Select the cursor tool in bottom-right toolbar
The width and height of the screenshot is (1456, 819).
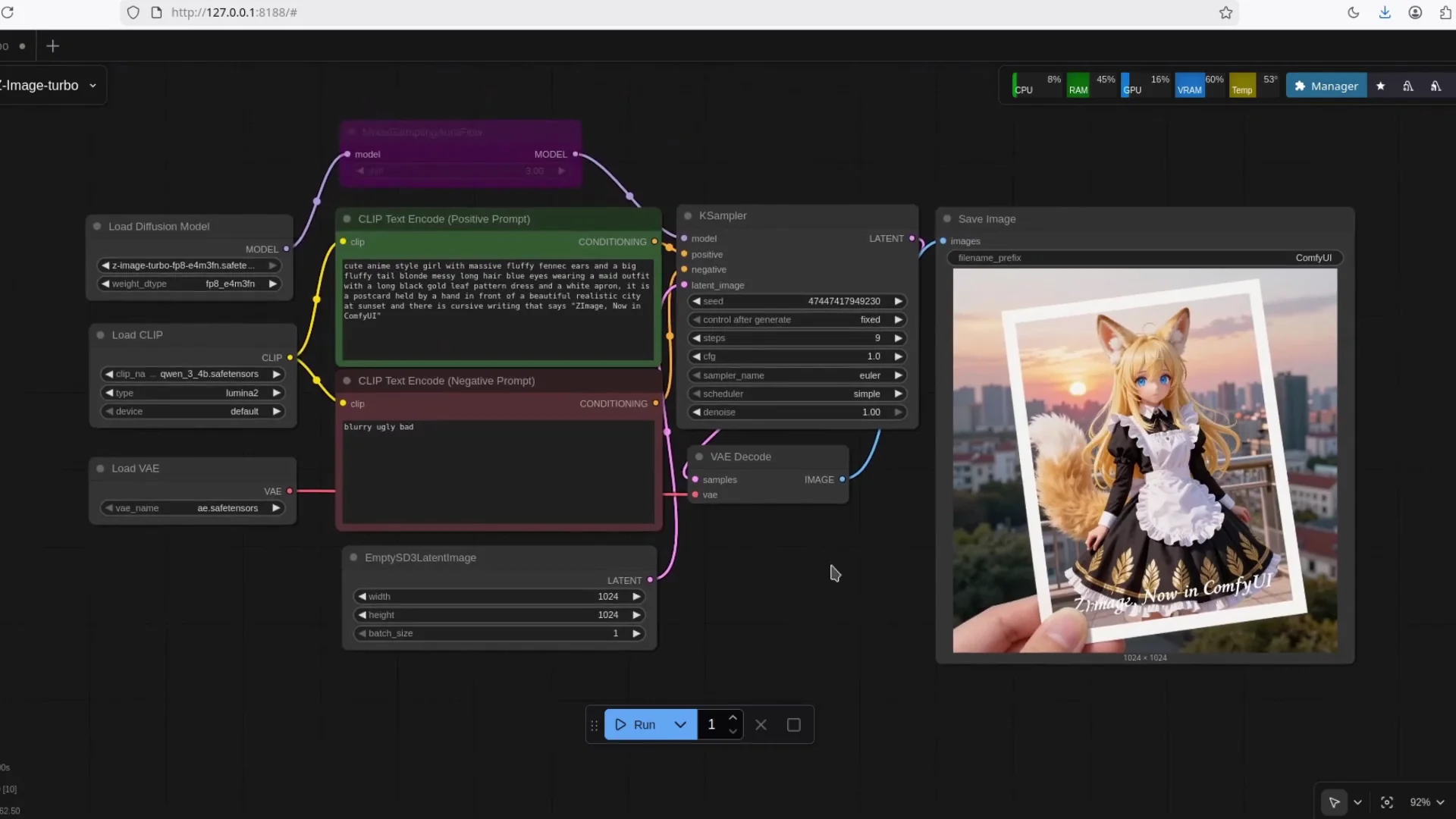1335,802
